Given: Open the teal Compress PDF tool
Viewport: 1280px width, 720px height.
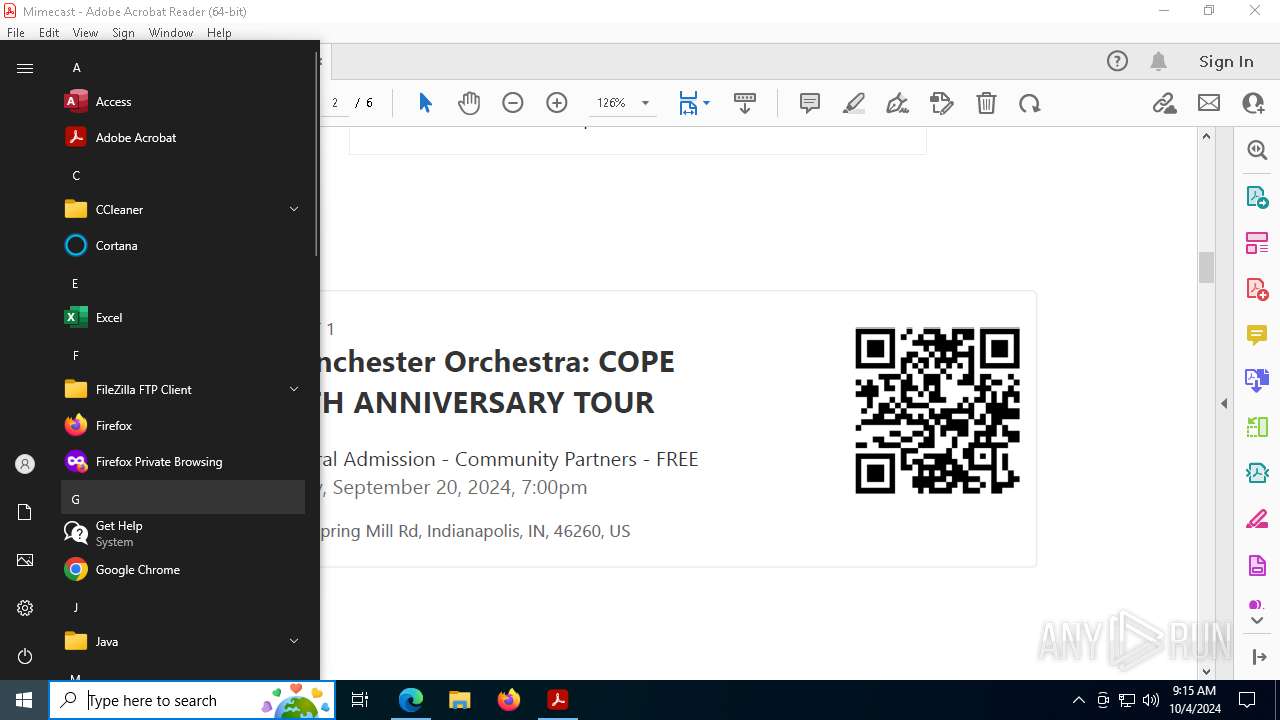Looking at the screenshot, I should coord(1257,473).
